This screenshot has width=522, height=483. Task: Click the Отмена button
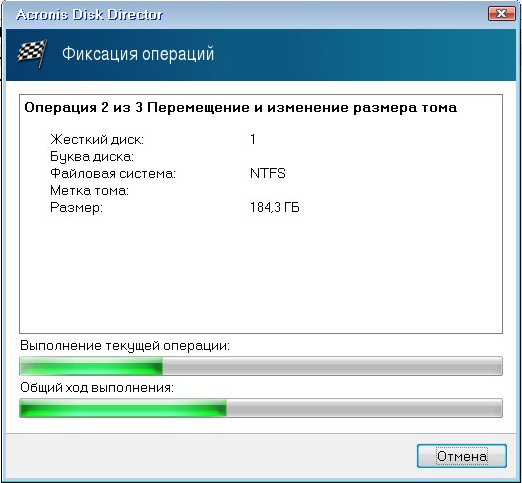click(x=462, y=456)
